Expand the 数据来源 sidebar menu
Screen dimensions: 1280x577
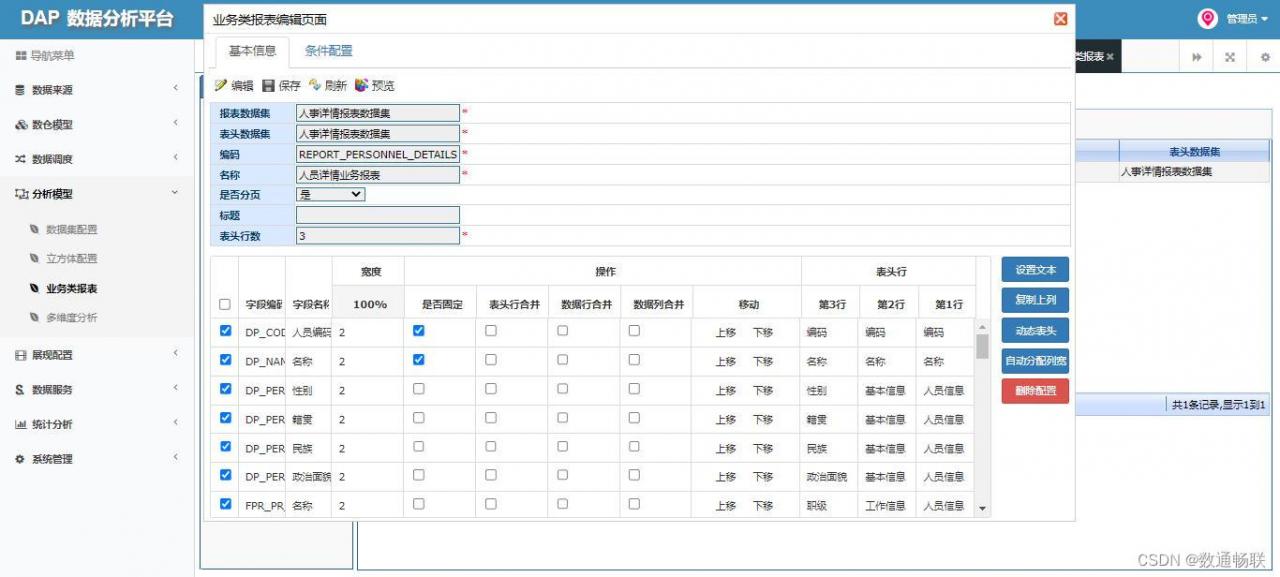coord(175,89)
